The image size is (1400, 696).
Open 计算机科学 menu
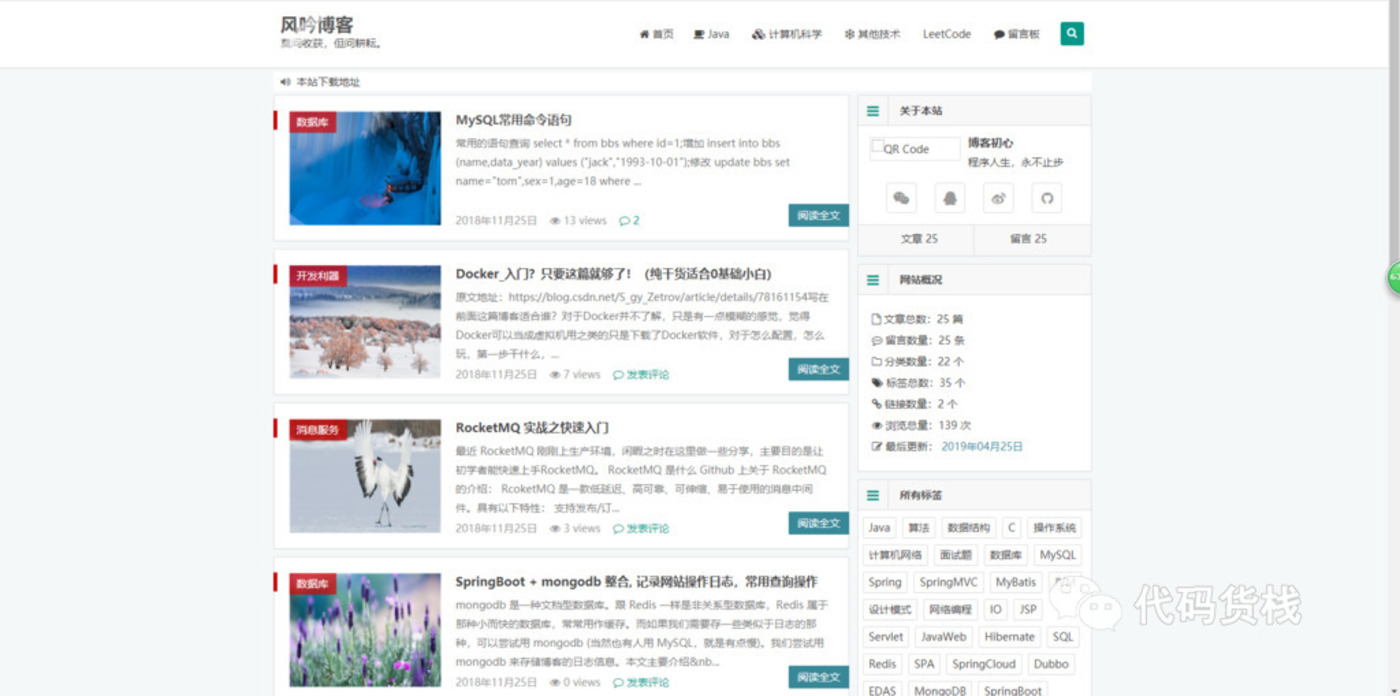point(787,34)
